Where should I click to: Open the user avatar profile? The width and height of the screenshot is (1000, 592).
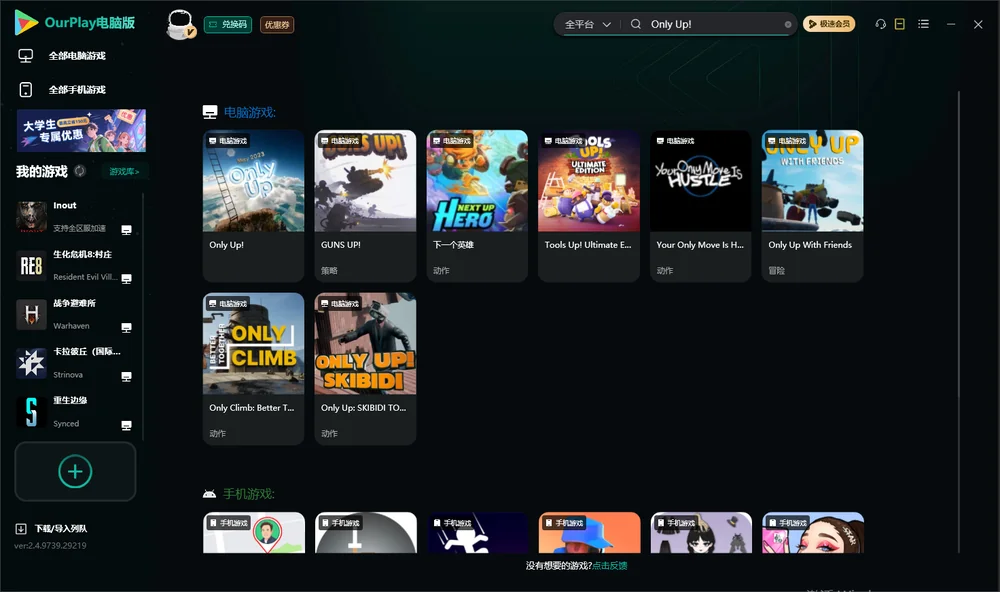click(x=180, y=25)
